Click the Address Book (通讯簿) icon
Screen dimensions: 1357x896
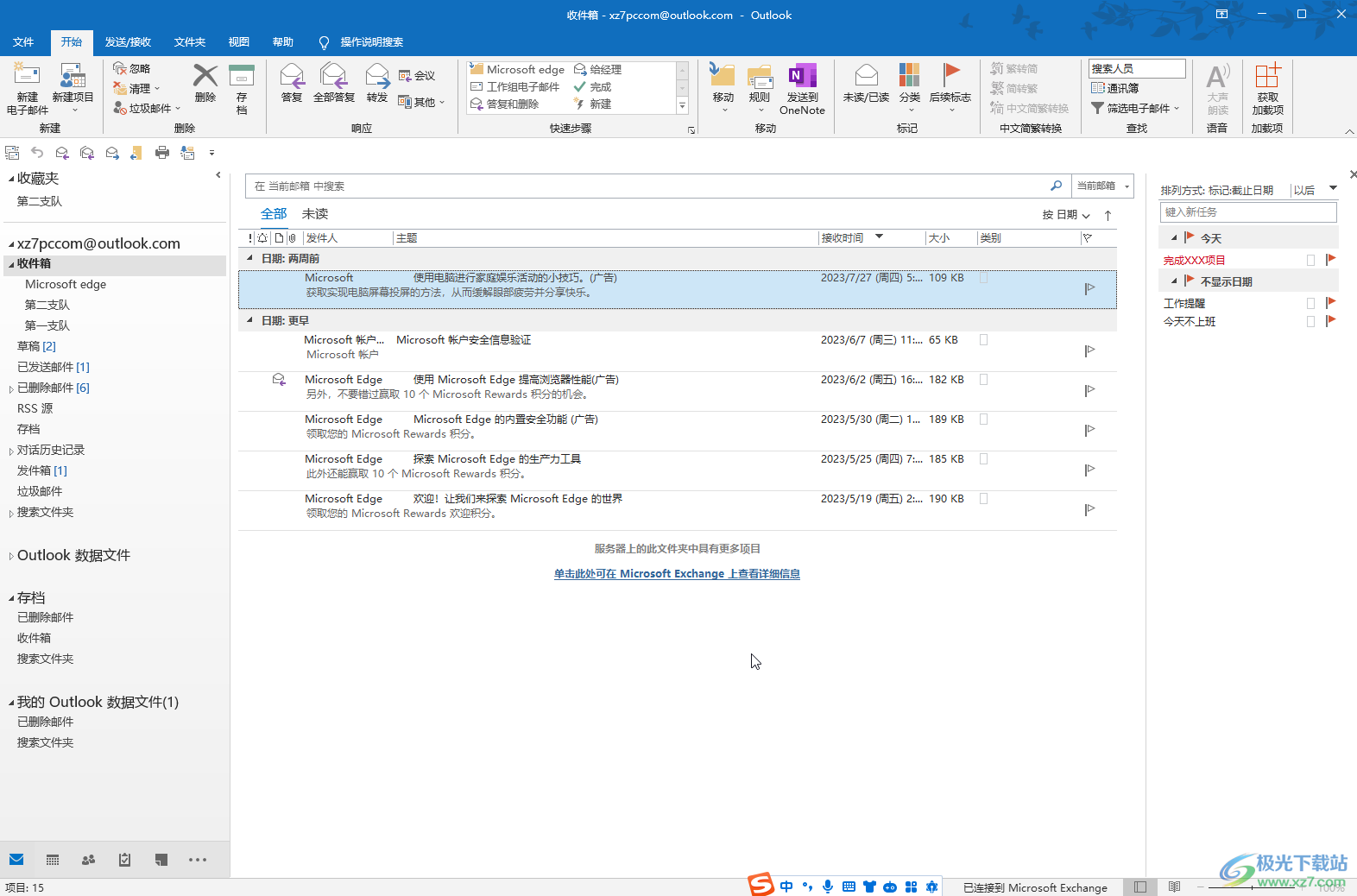(1098, 88)
